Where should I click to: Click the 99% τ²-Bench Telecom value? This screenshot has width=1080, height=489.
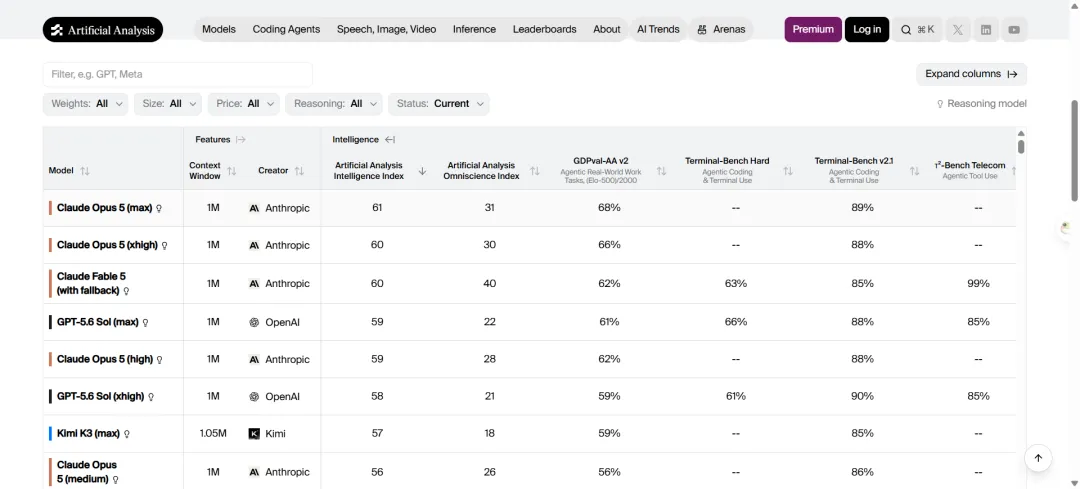tap(978, 284)
